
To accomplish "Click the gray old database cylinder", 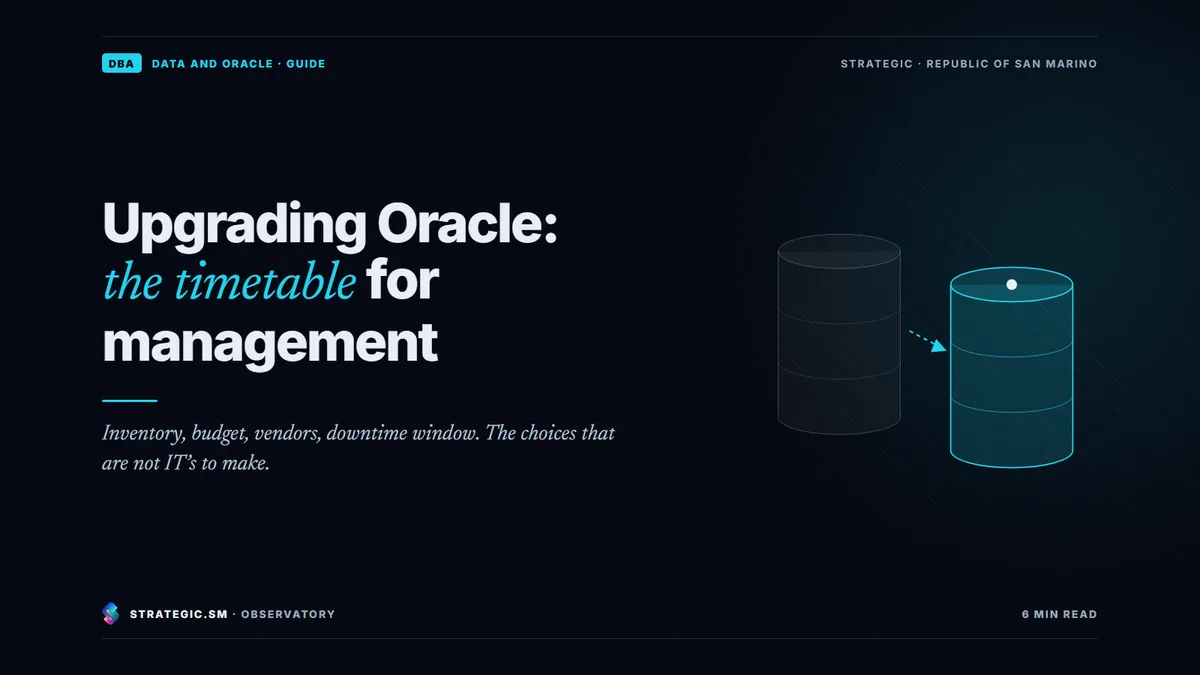I will (839, 335).
